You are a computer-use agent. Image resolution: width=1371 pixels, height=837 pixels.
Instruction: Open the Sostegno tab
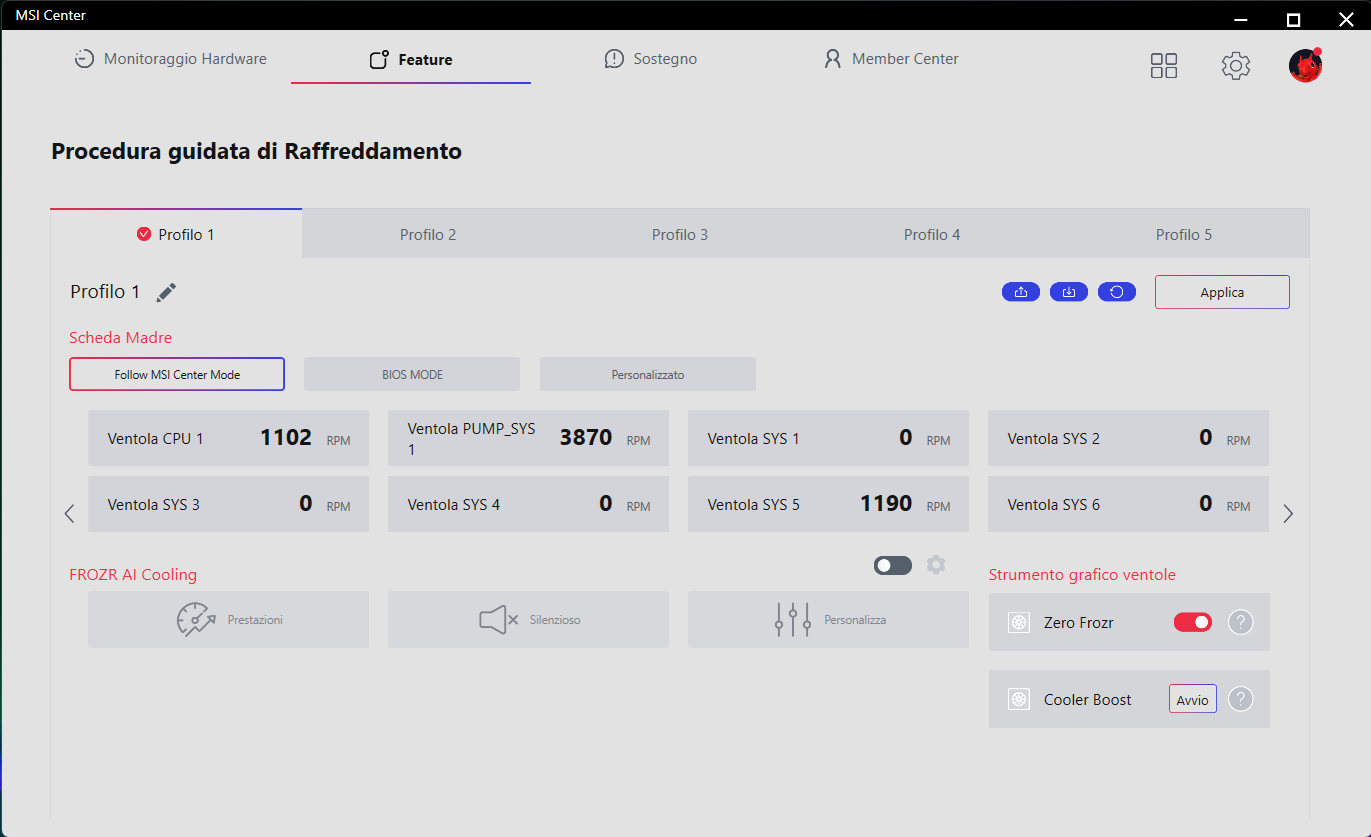pos(651,59)
